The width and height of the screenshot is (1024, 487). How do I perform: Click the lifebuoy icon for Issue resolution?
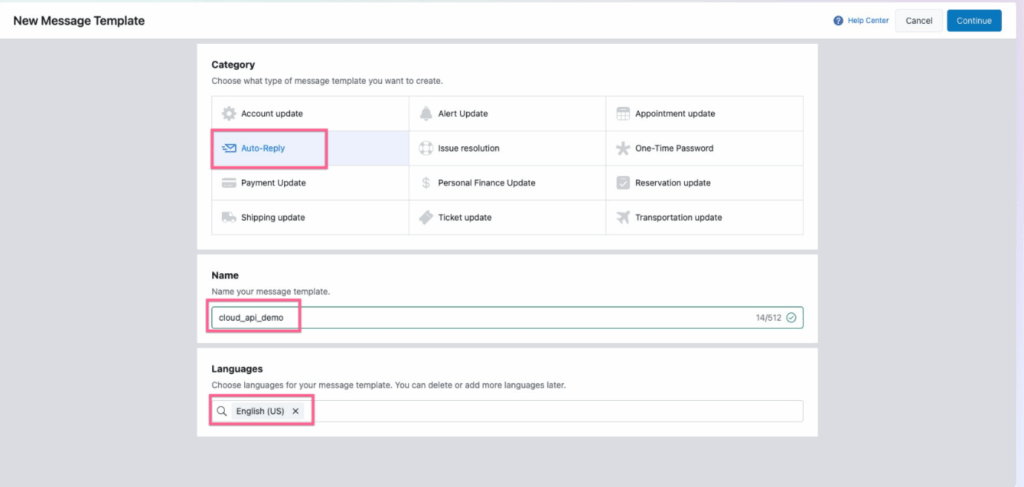click(x=426, y=148)
